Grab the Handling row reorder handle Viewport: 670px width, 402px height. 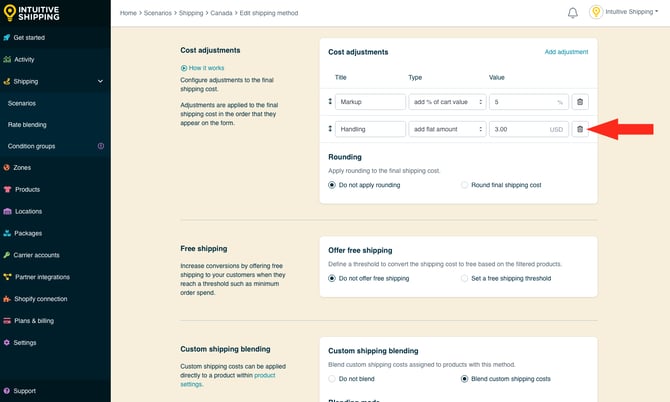click(x=330, y=129)
